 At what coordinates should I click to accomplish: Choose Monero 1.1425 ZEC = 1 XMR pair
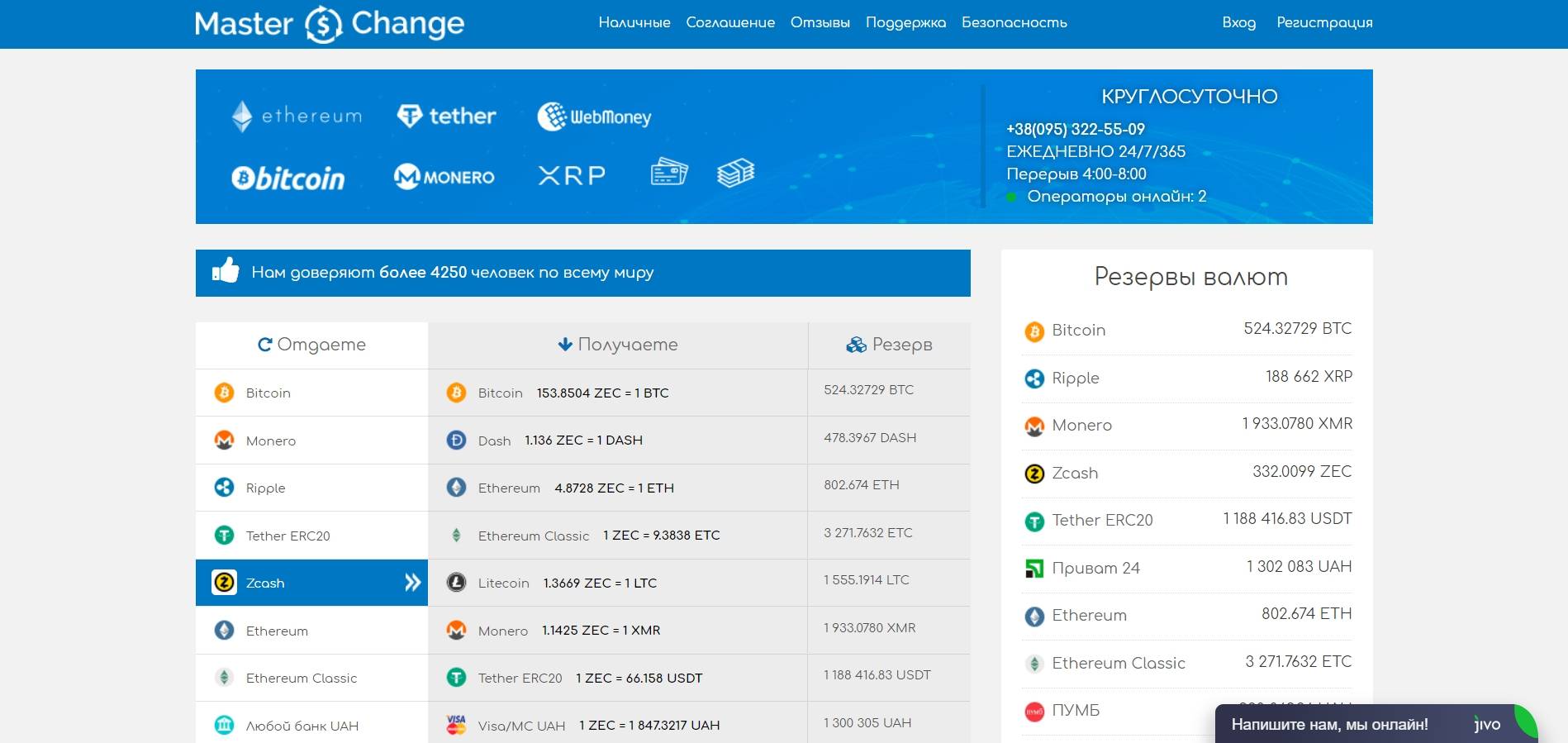tap(618, 631)
